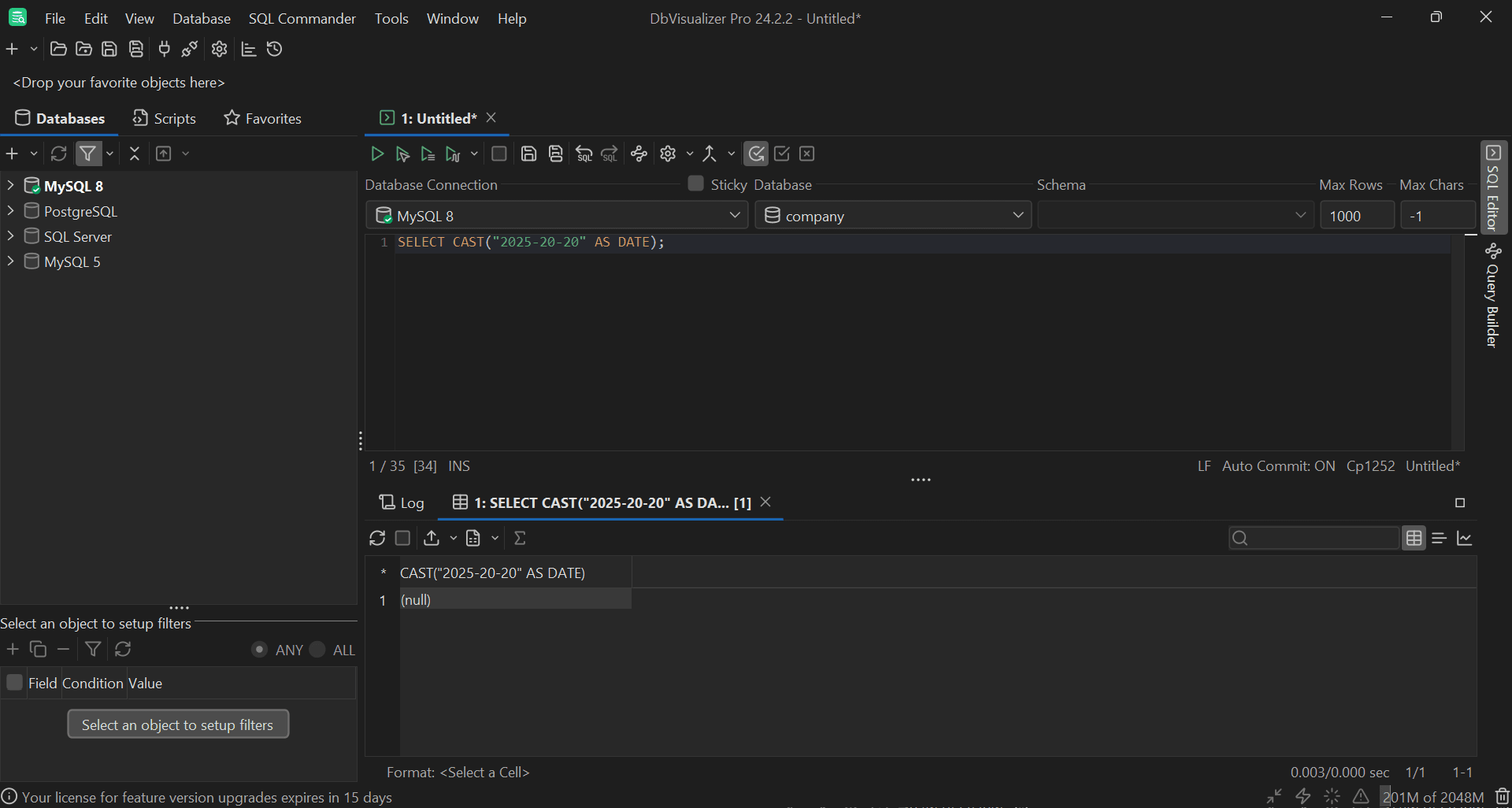The height and width of the screenshot is (808, 1512).
Task: Open the Database Connection dropdown
Action: [x=734, y=215]
